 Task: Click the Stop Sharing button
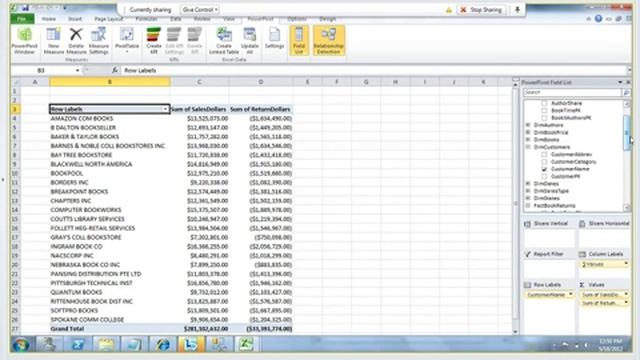(482, 9)
